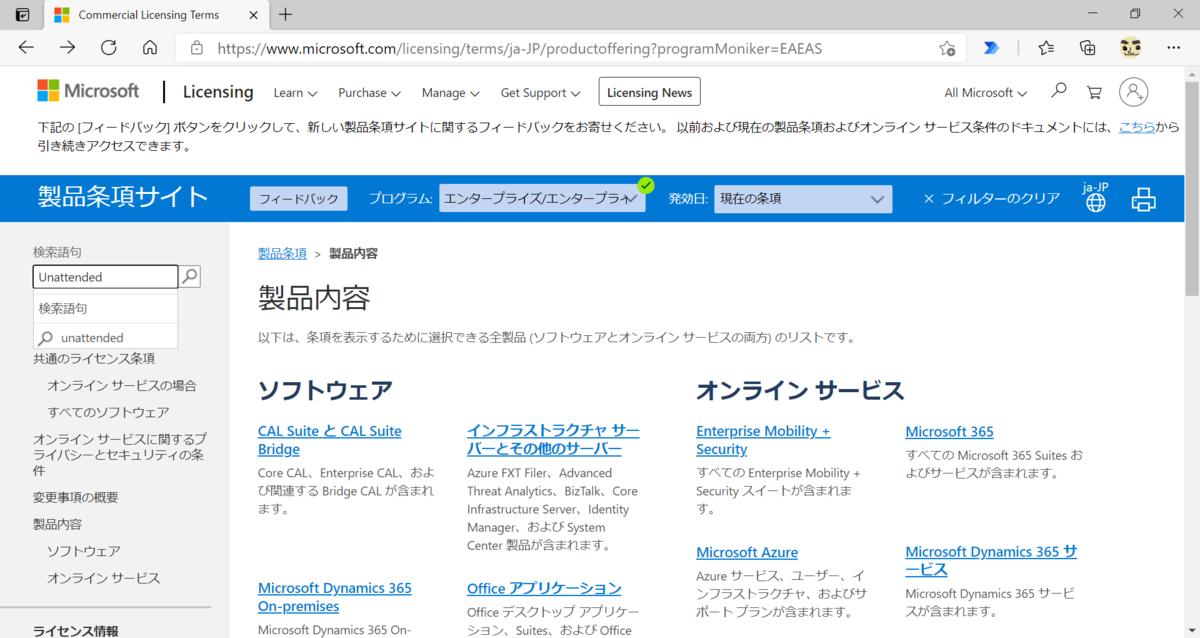Click the browser address bar URL
The width and height of the screenshot is (1200, 638).
(x=520, y=48)
